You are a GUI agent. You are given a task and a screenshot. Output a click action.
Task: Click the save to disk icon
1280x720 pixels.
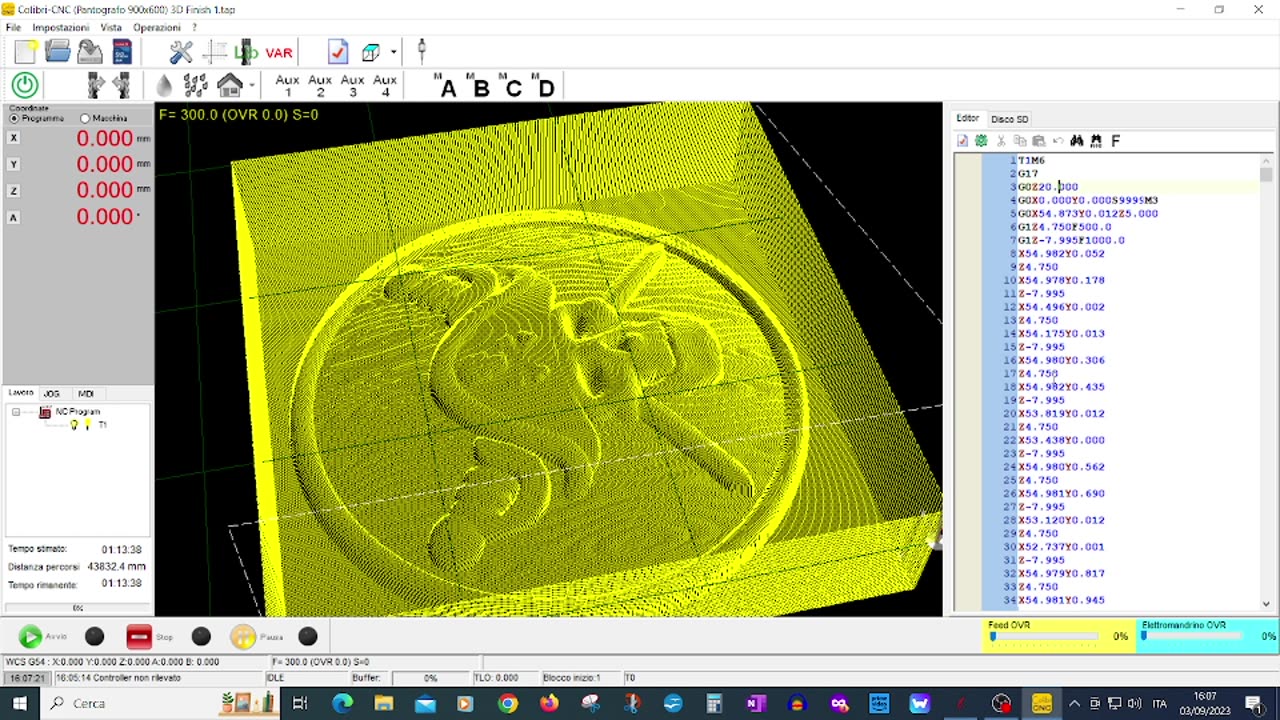(x=90, y=52)
